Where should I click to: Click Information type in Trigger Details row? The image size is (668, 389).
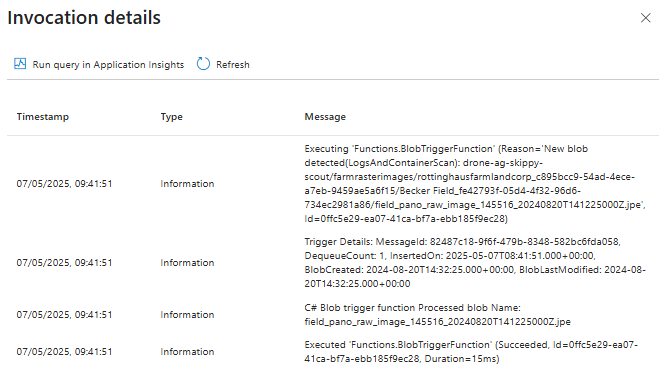187,262
